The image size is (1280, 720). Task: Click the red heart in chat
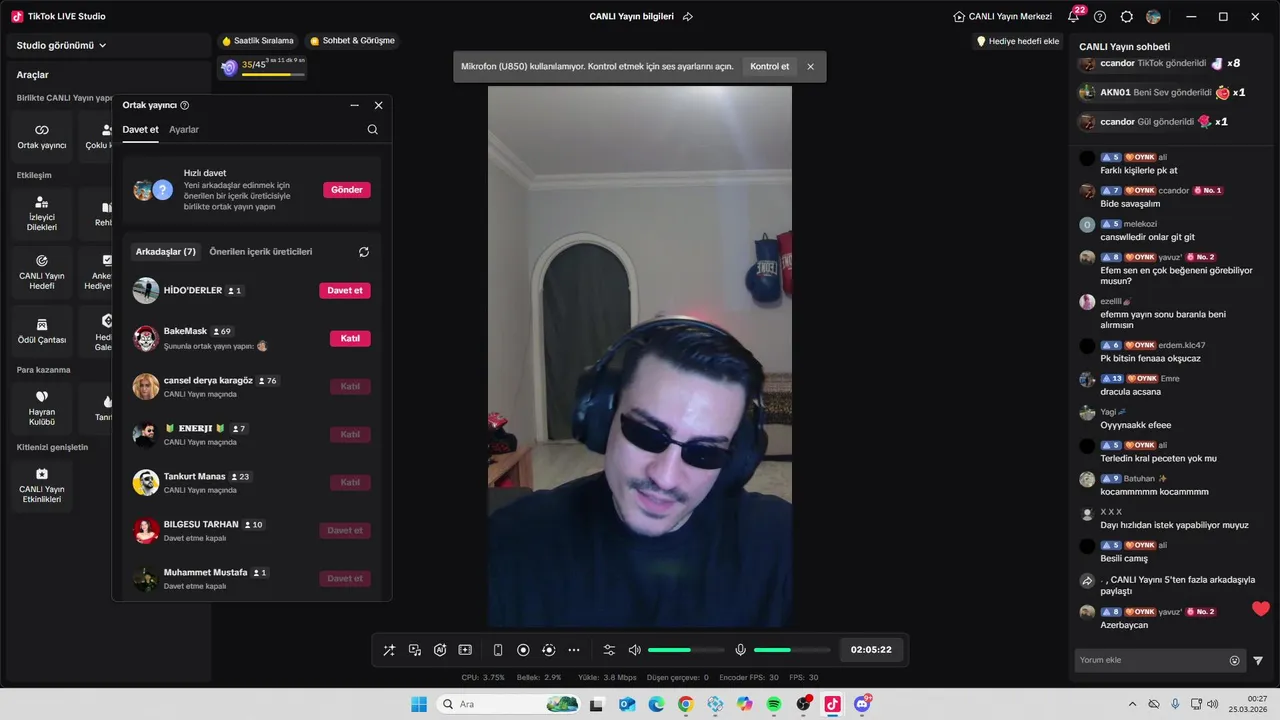(1261, 609)
